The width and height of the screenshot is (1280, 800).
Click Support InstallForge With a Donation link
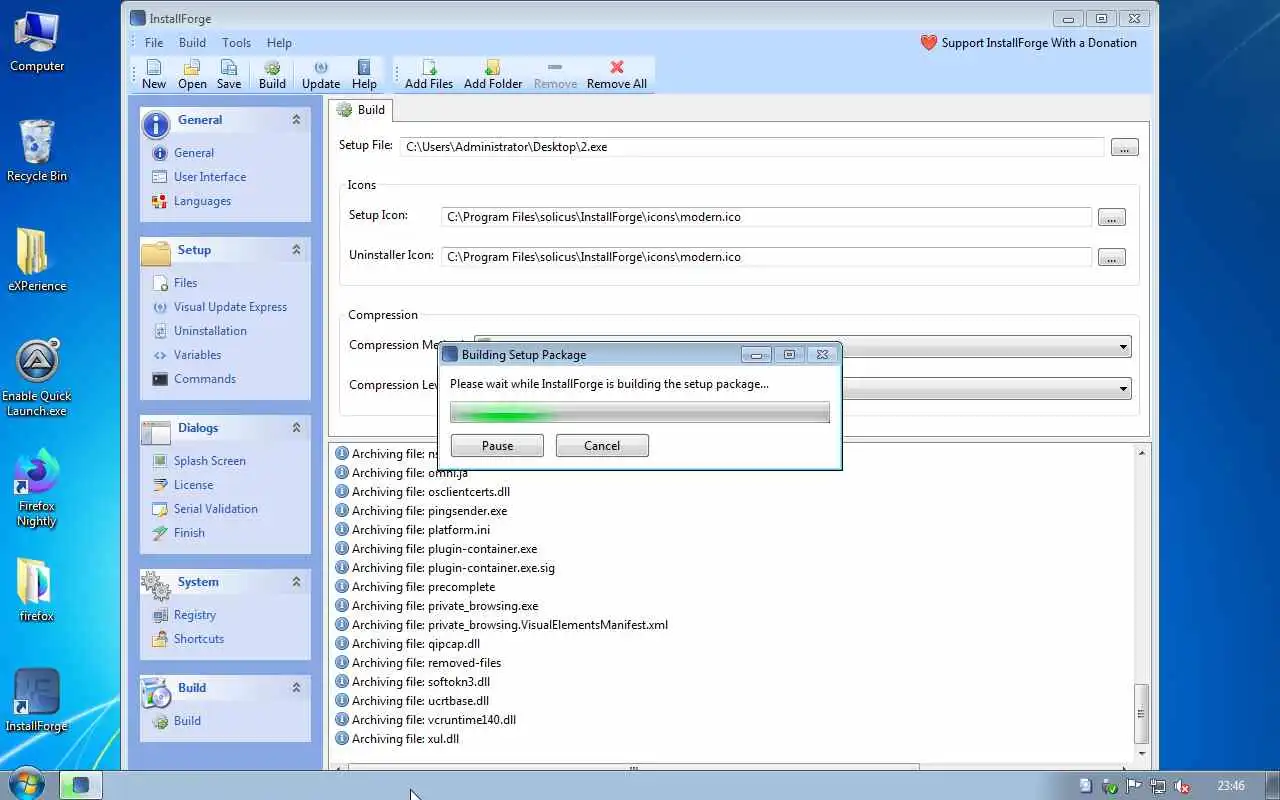1028,43
